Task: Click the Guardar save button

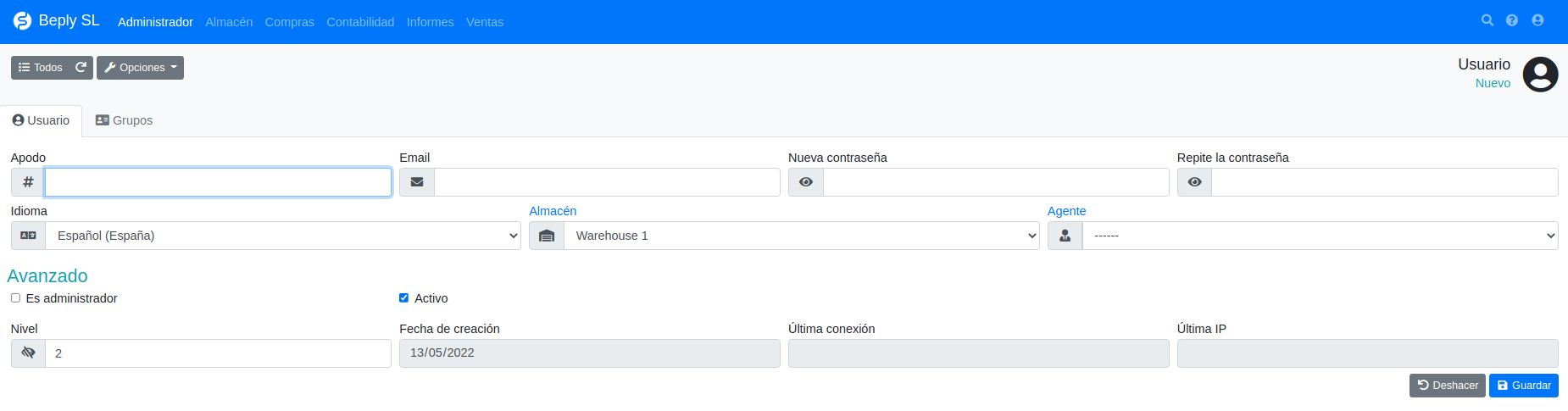Action: 1524,386
